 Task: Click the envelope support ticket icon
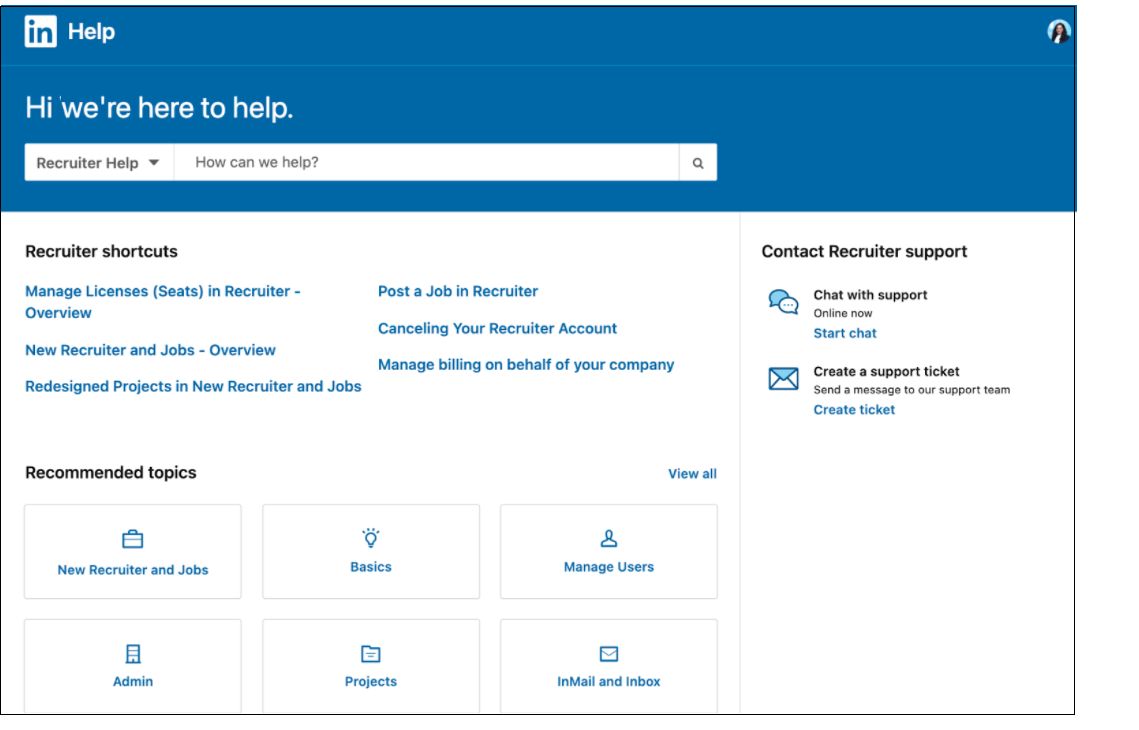783,378
